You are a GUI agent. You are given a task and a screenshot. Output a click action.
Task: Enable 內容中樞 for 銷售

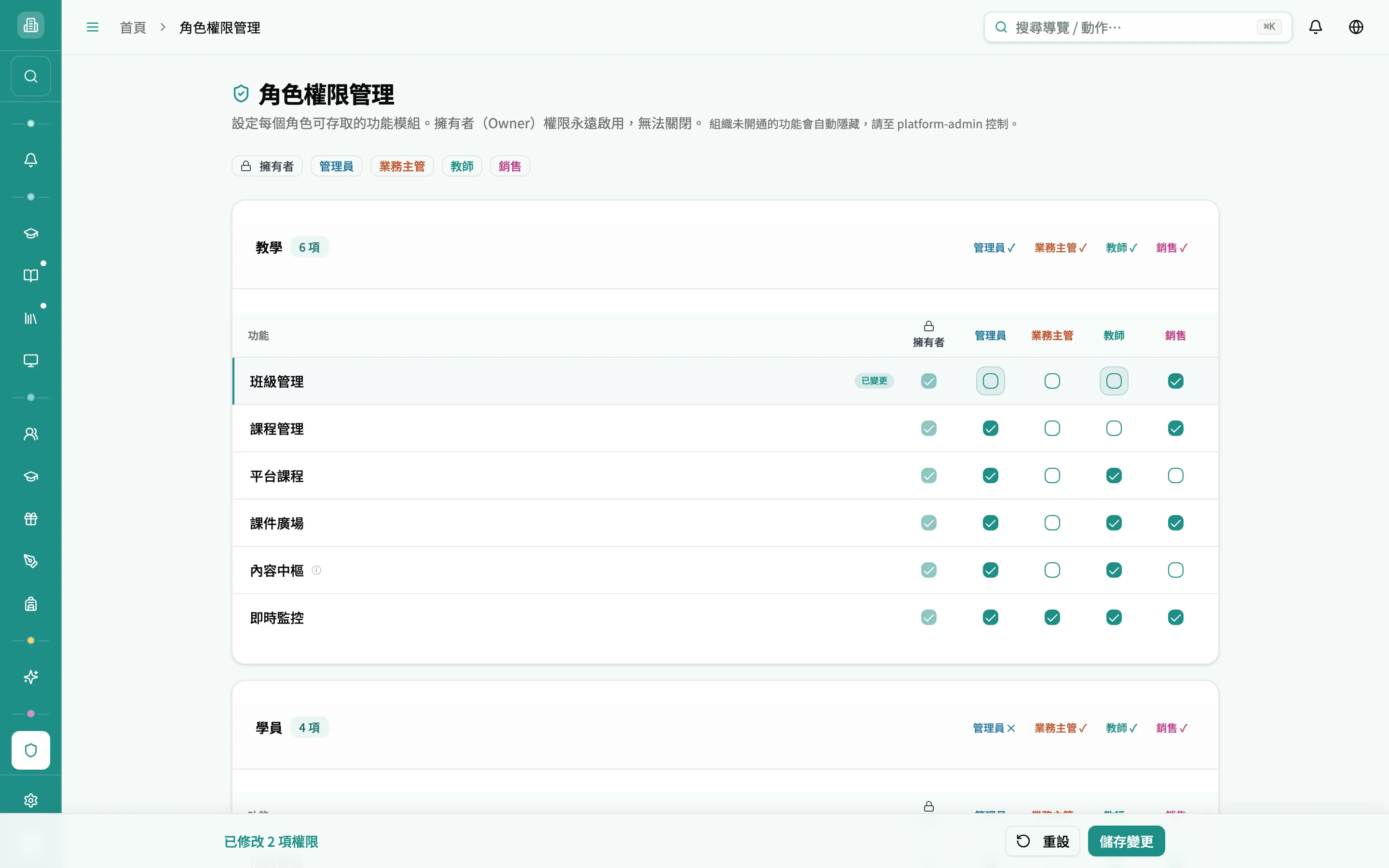pyautogui.click(x=1175, y=570)
